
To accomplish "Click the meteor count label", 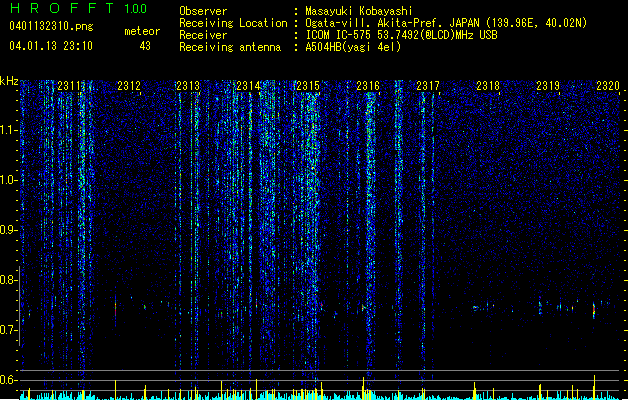I will pos(142,31).
